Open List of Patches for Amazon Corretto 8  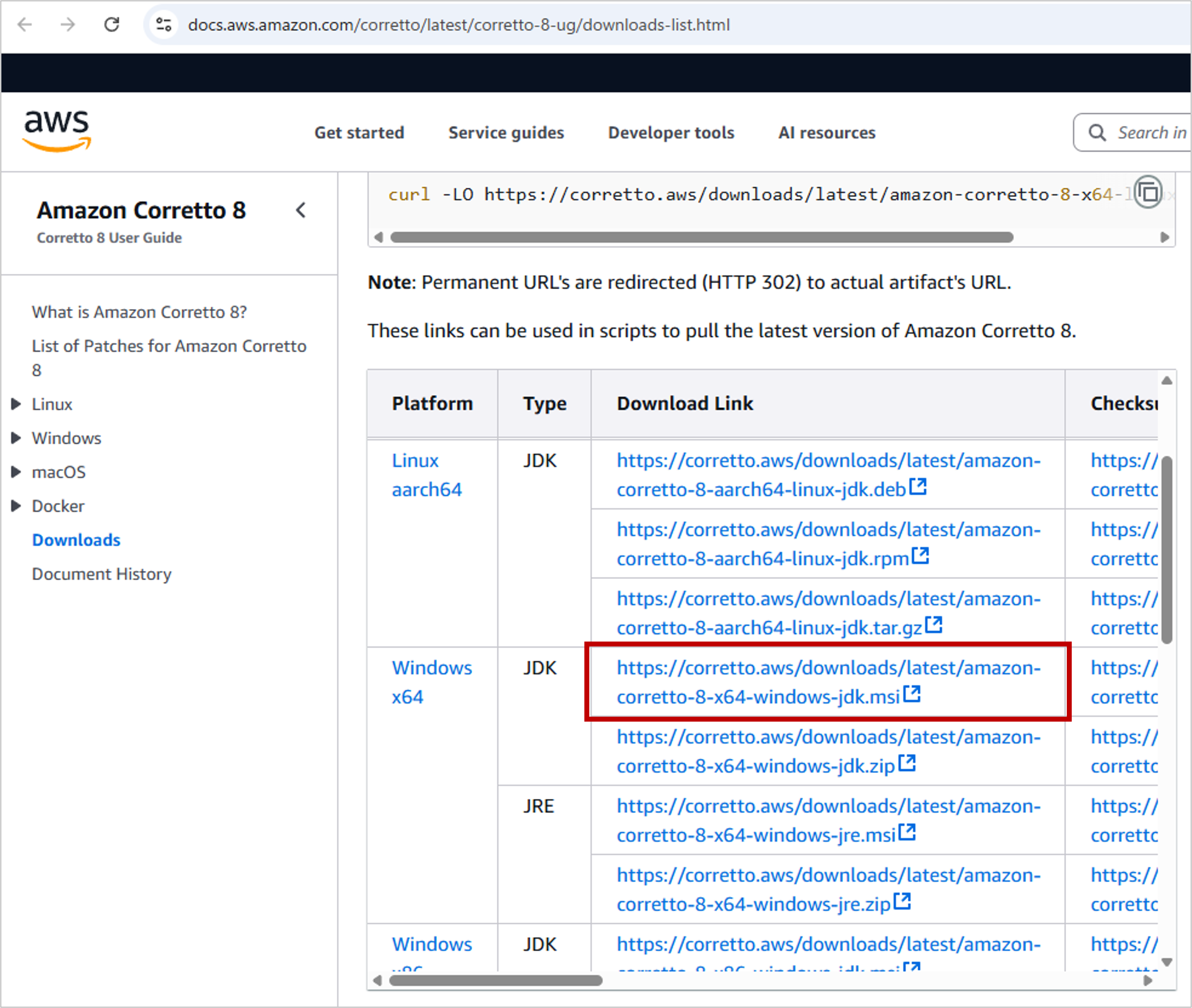pyautogui.click(x=169, y=358)
